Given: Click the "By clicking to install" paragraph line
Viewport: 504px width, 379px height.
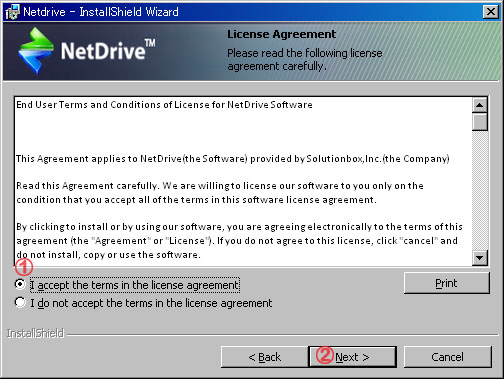Looking at the screenshot, I should pyautogui.click(x=239, y=227).
